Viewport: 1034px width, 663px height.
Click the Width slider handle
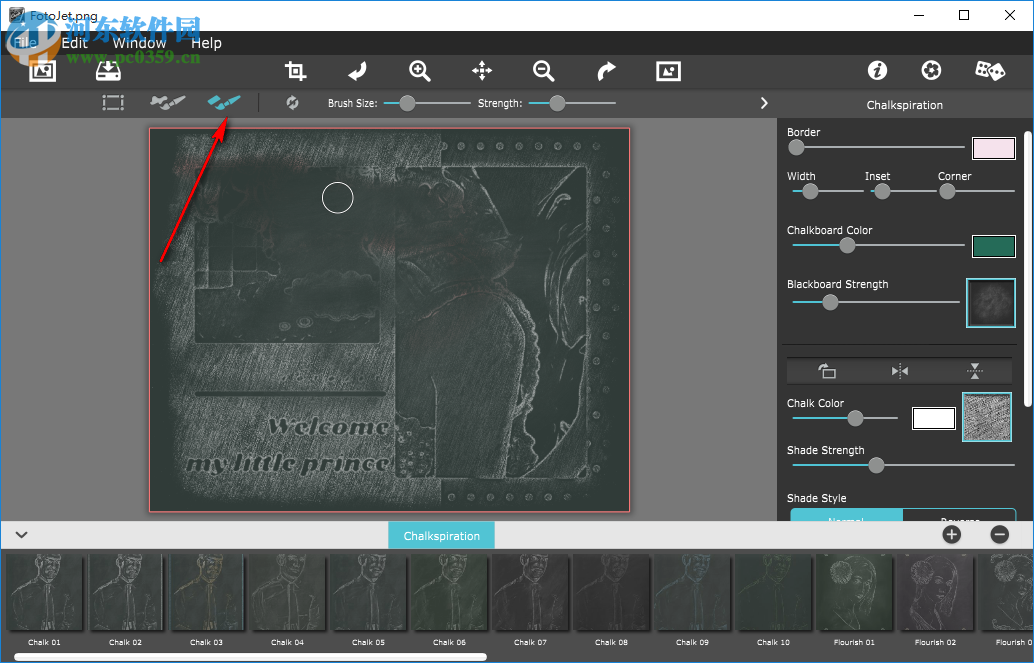(810, 191)
